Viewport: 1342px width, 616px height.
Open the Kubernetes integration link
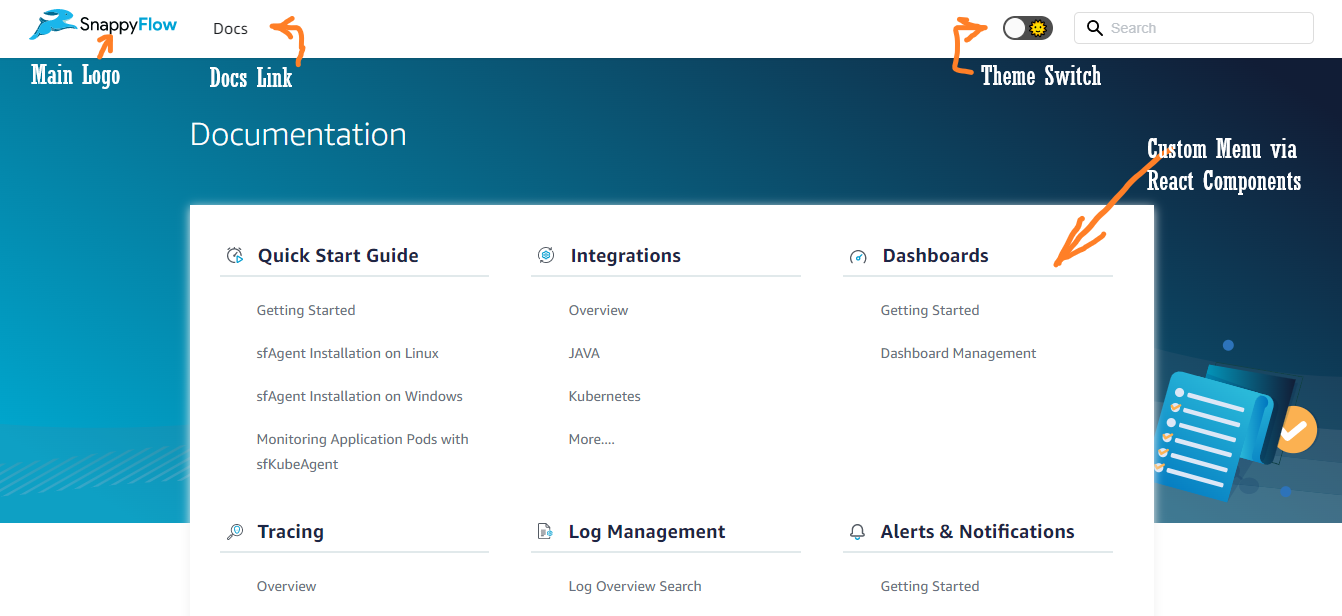click(x=604, y=396)
